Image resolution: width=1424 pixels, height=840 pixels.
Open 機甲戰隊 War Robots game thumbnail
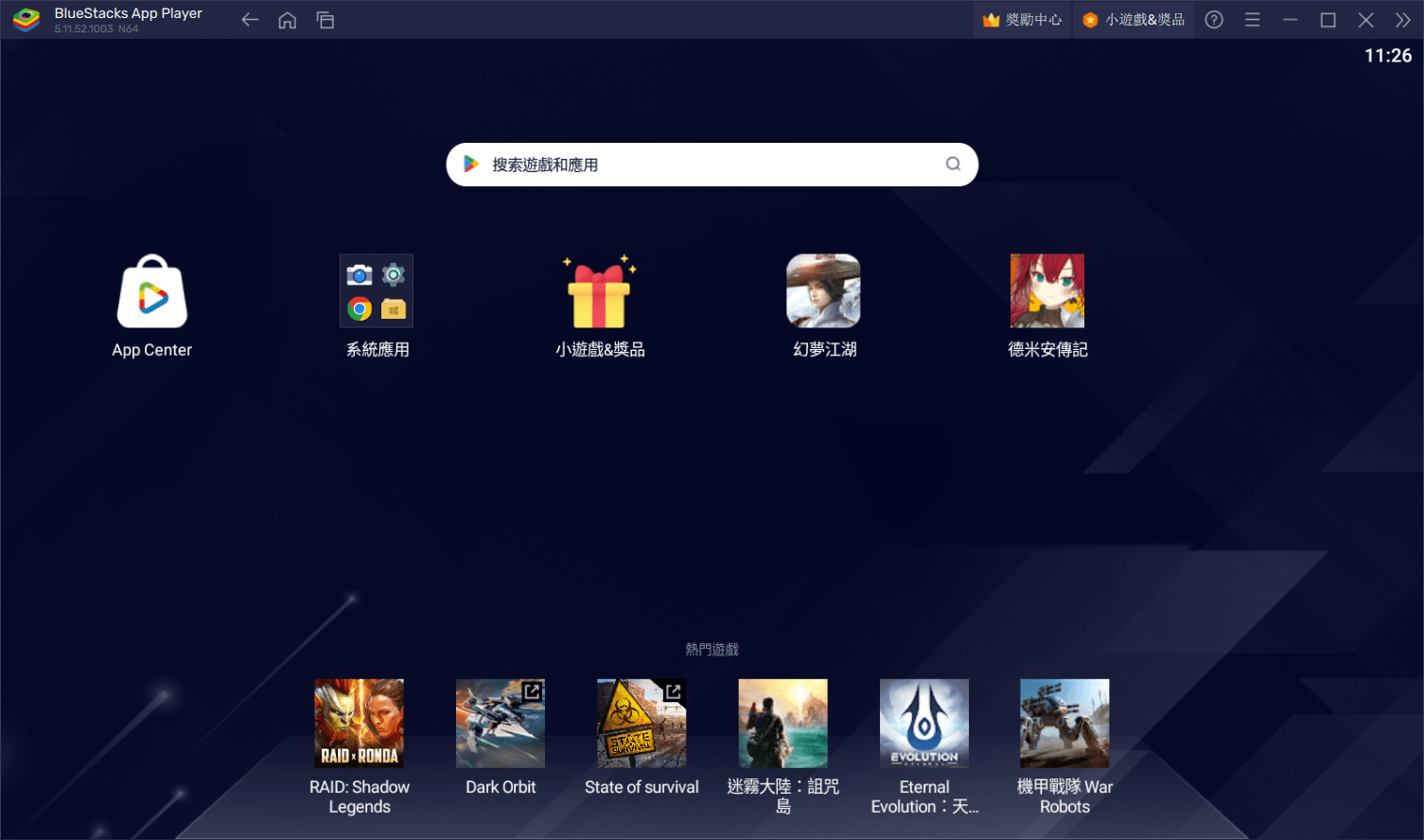pos(1064,724)
